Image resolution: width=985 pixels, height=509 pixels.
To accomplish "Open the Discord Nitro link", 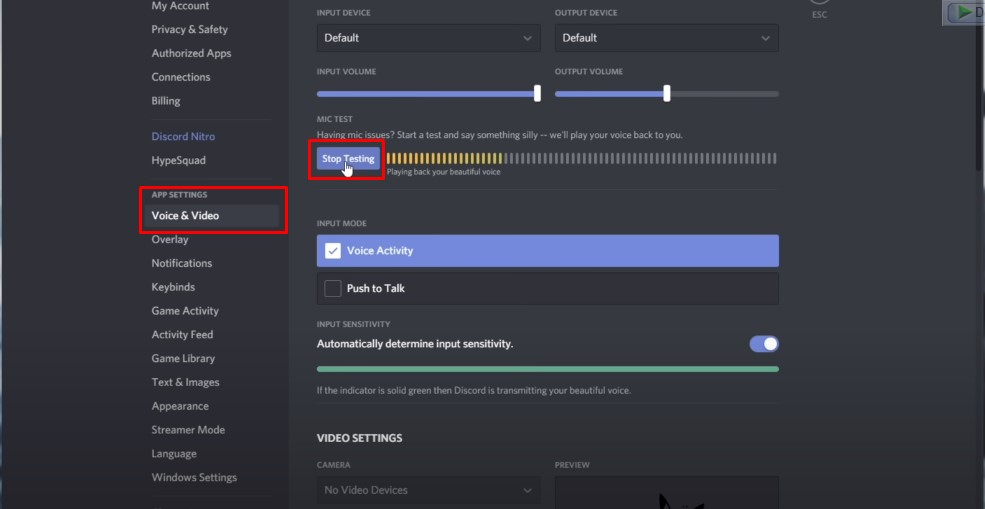I will point(183,137).
